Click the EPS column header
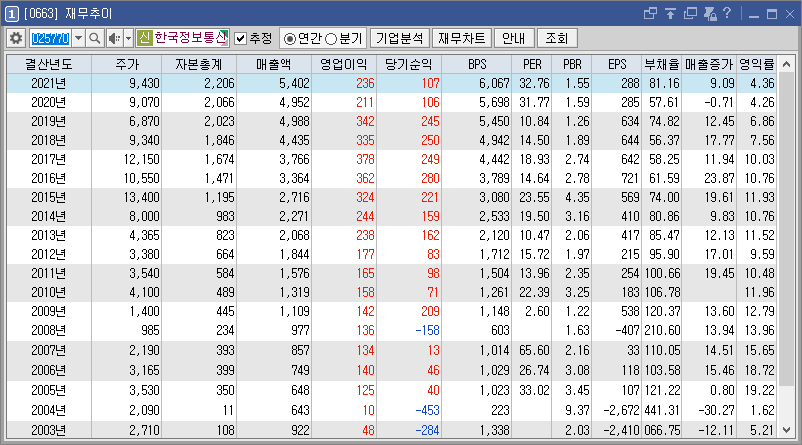This screenshot has width=802, height=445. pyautogui.click(x=617, y=64)
